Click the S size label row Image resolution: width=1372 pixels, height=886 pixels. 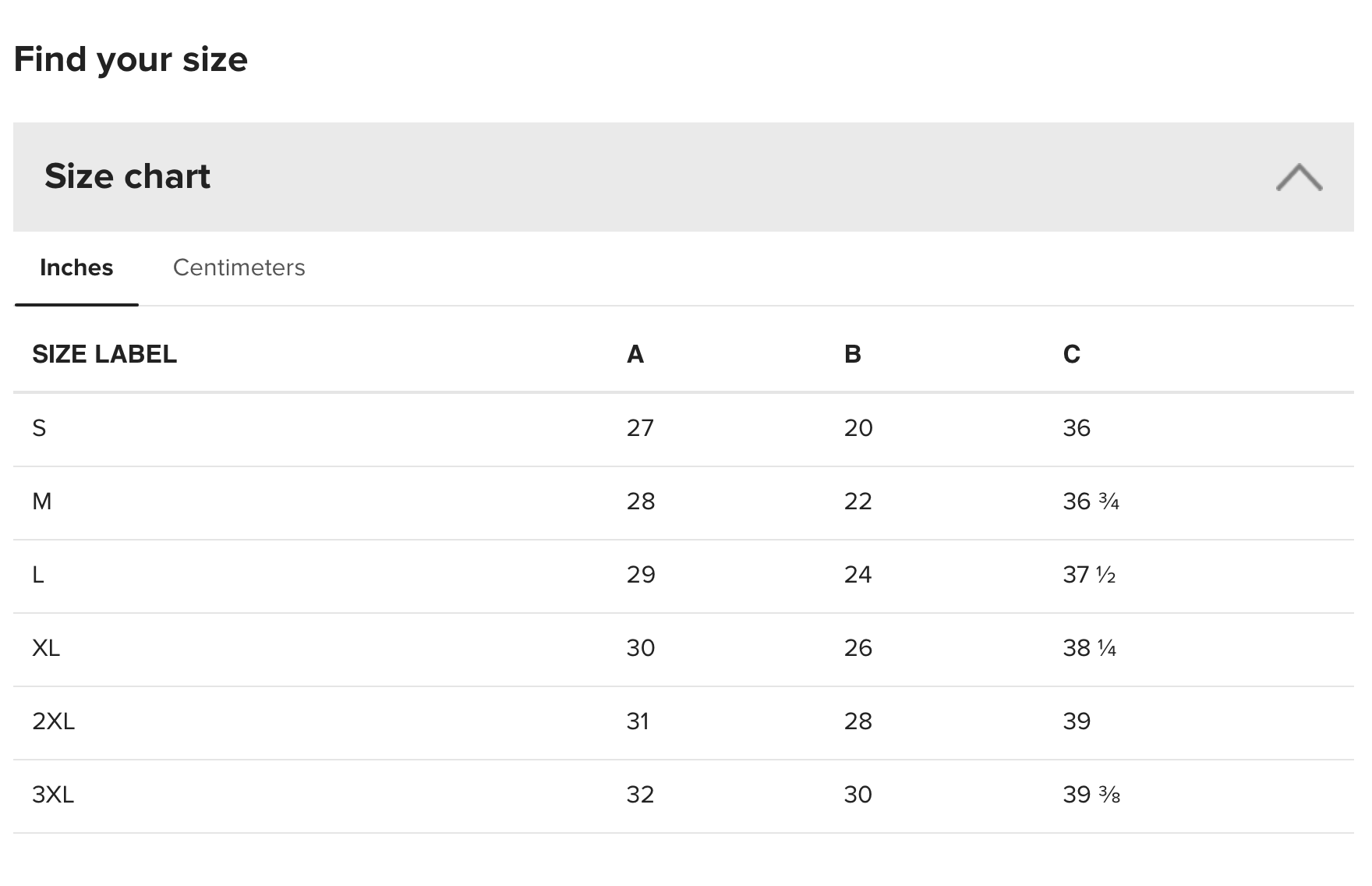39,428
